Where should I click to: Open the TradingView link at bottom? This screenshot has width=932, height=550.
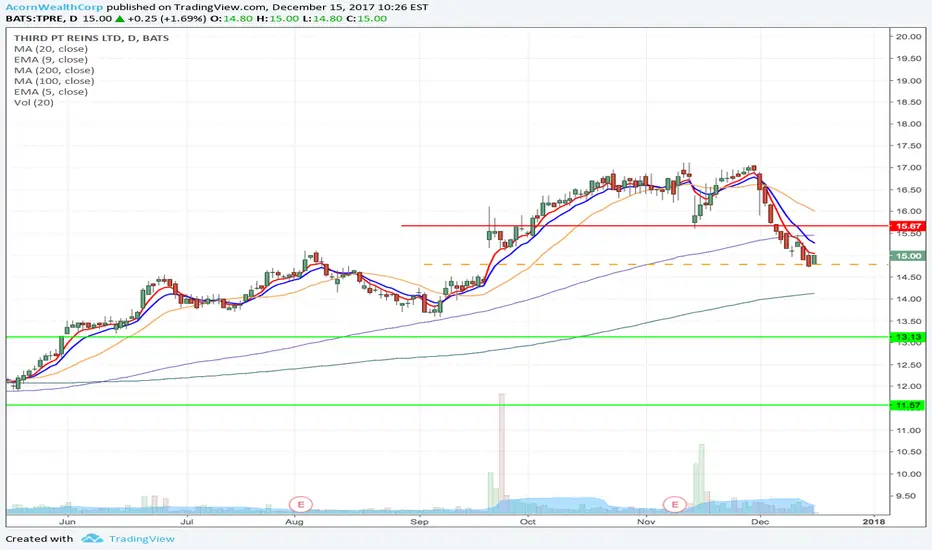point(141,539)
